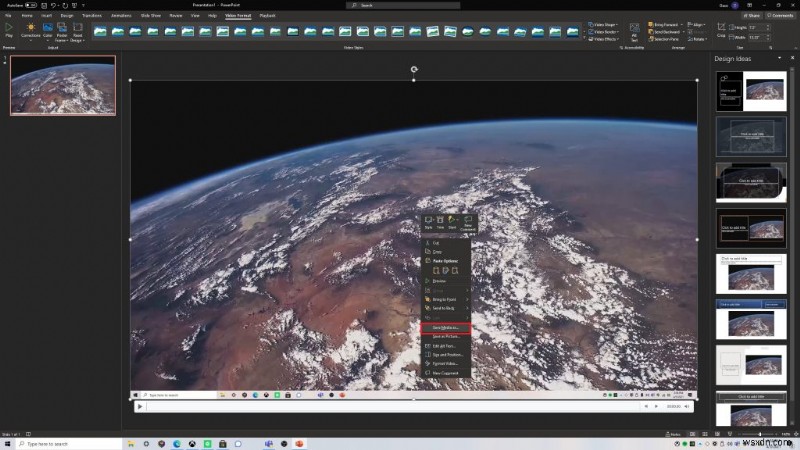This screenshot has height=450, width=800.
Task: Open PowerPoint from the Windows taskbar
Action: [x=299, y=444]
